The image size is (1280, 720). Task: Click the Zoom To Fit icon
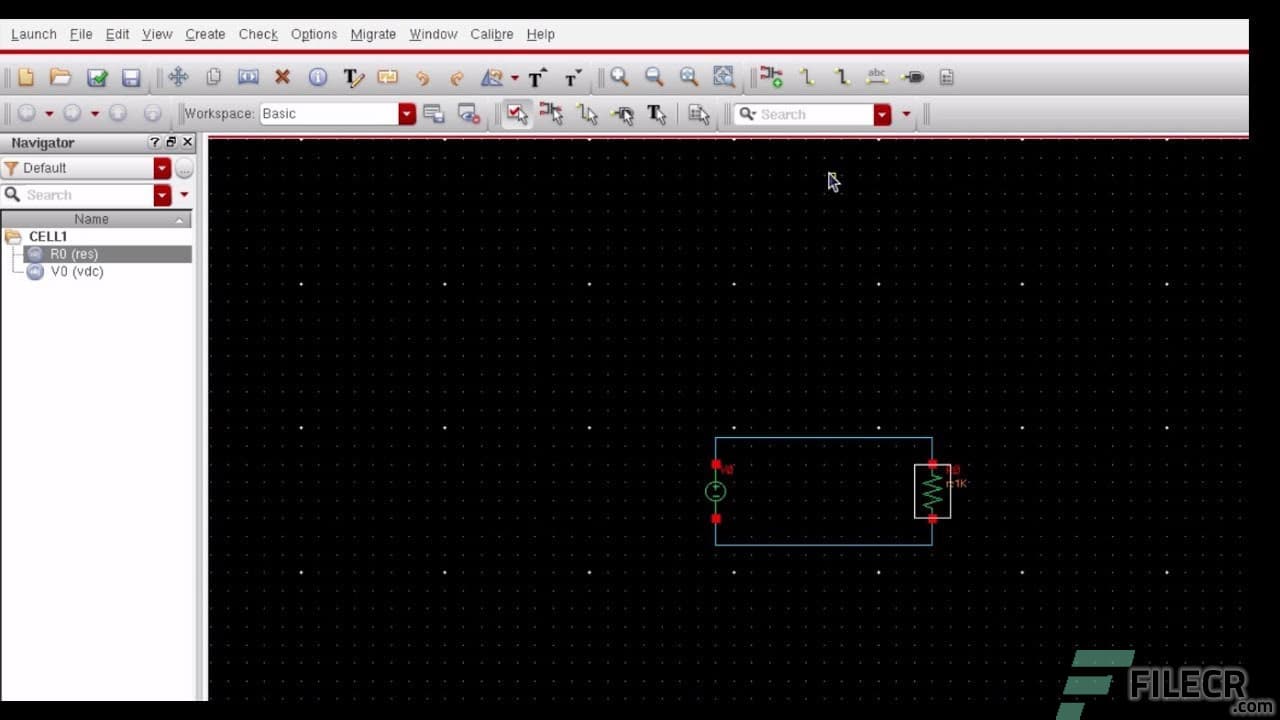[688, 77]
